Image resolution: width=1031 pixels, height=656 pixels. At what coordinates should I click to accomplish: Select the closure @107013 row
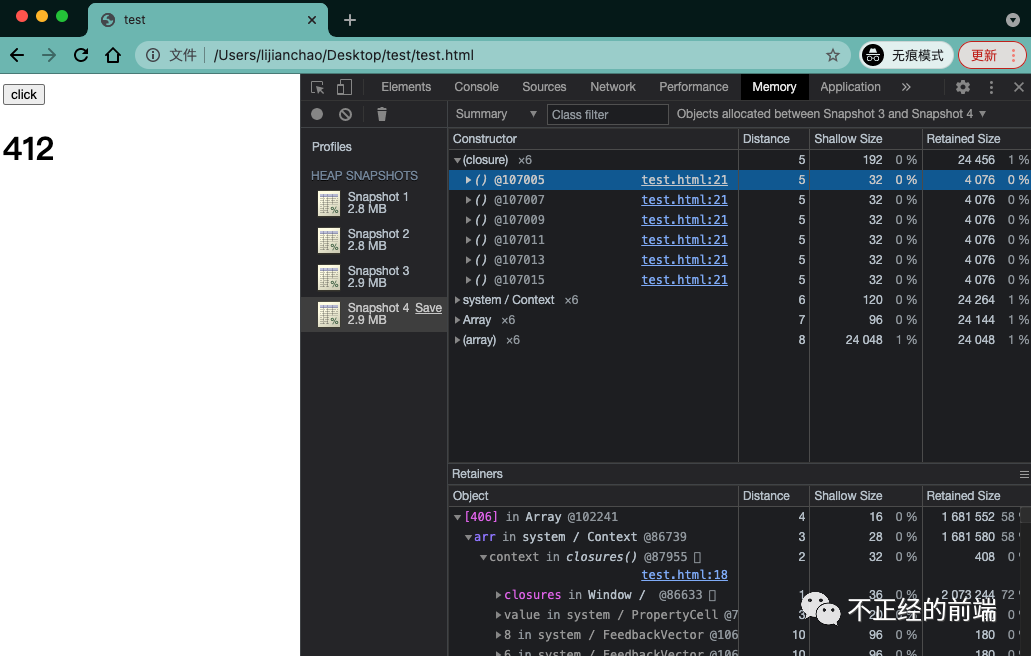(740, 260)
